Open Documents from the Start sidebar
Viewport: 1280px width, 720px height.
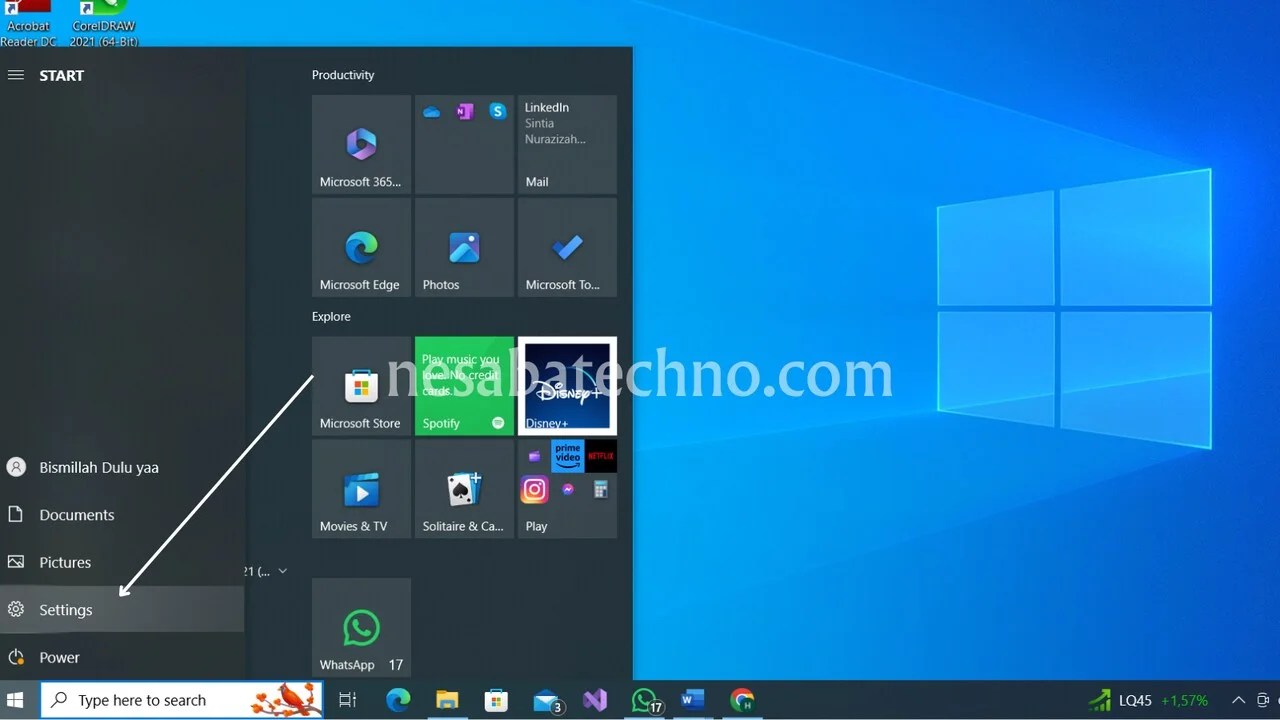pos(122,515)
